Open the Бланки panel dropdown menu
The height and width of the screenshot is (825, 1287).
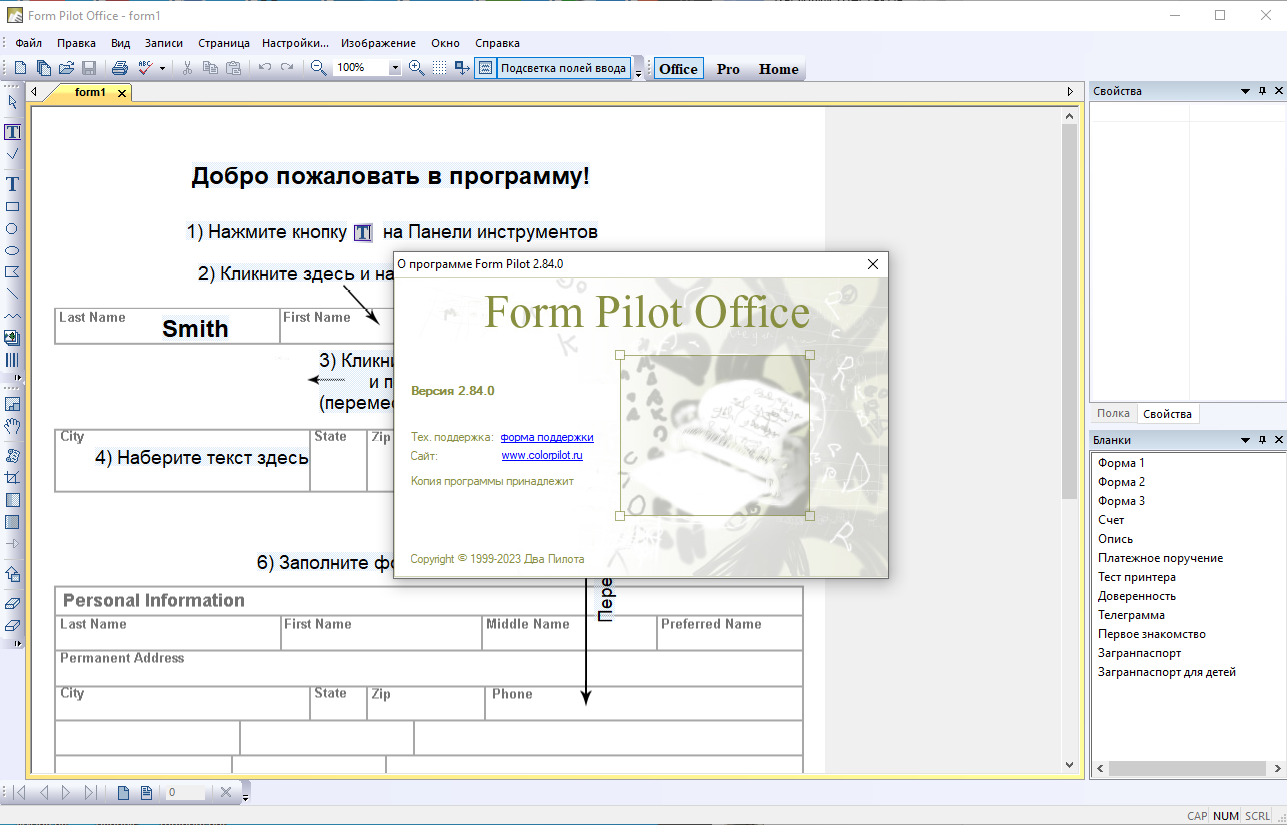(x=1246, y=440)
